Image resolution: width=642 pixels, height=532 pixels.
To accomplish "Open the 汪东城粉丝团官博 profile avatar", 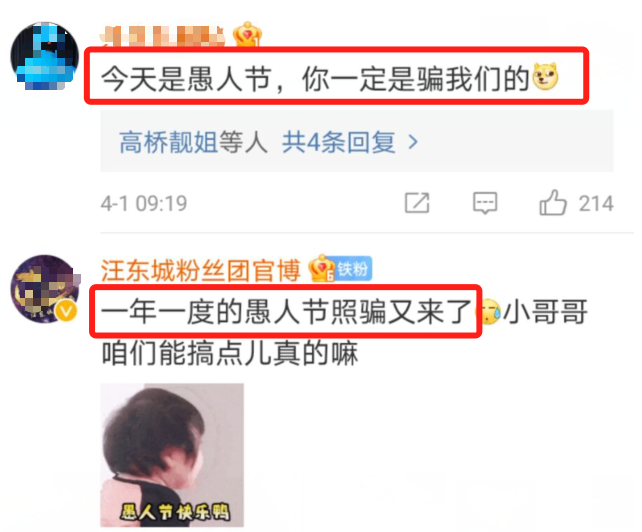I will [x=45, y=288].
